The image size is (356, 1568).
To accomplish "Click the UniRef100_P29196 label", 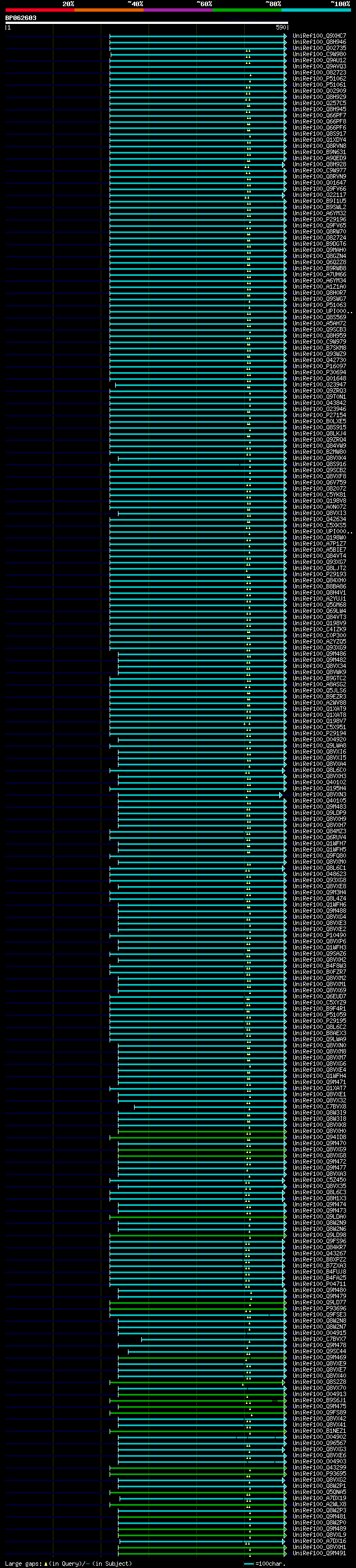I will (x=319, y=219).
